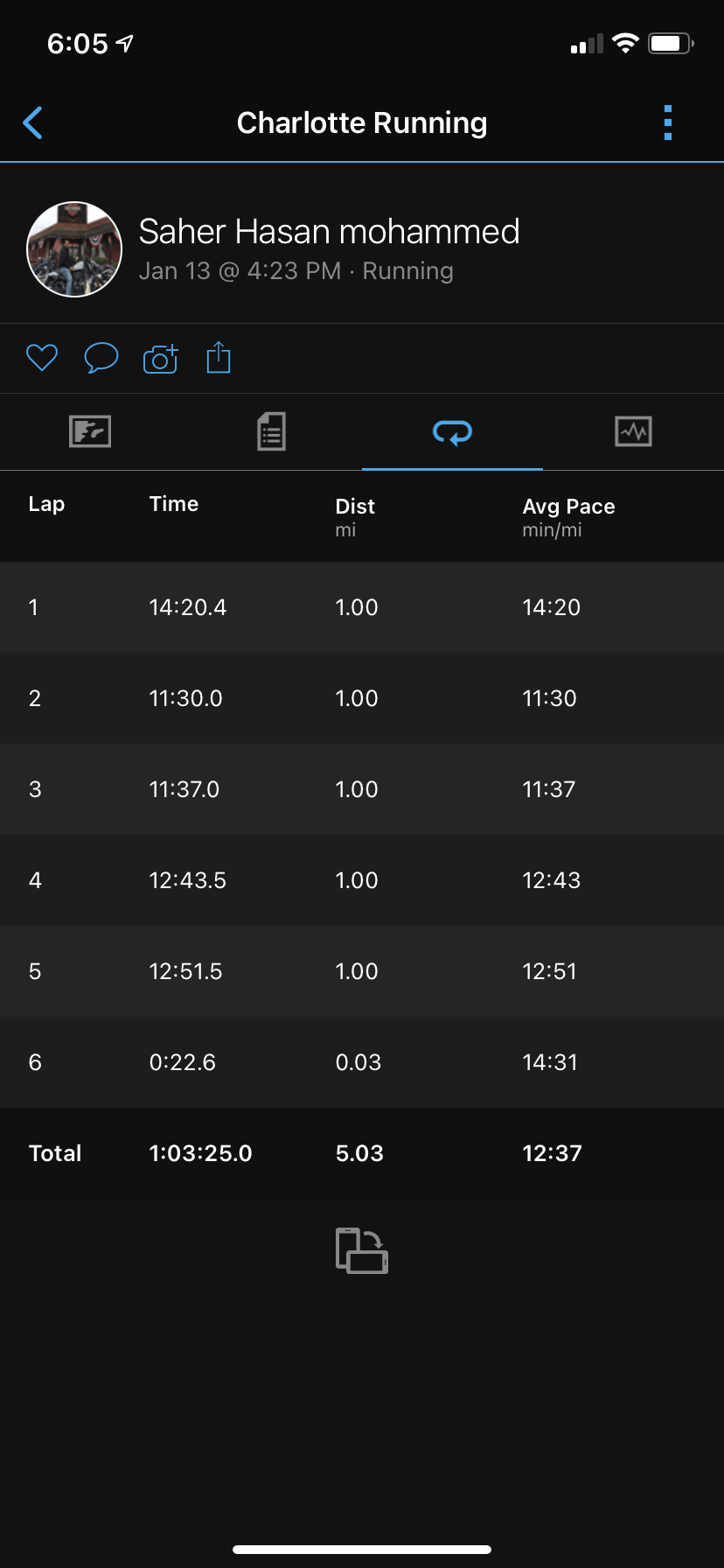Select lap 3 with time 11:37.0
The image size is (724, 1568).
click(x=362, y=789)
